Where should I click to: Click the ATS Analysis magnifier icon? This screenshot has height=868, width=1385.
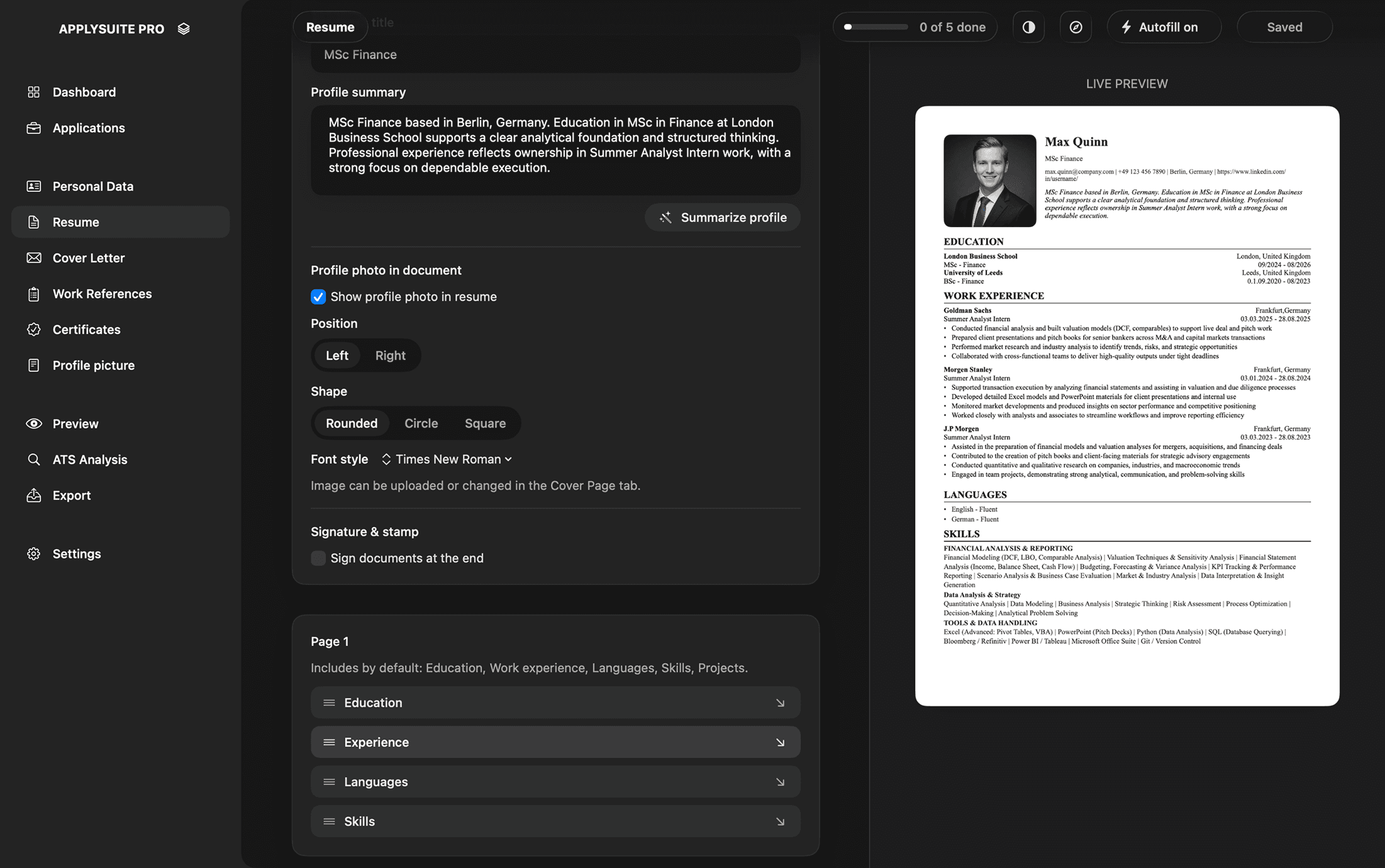[34, 460]
